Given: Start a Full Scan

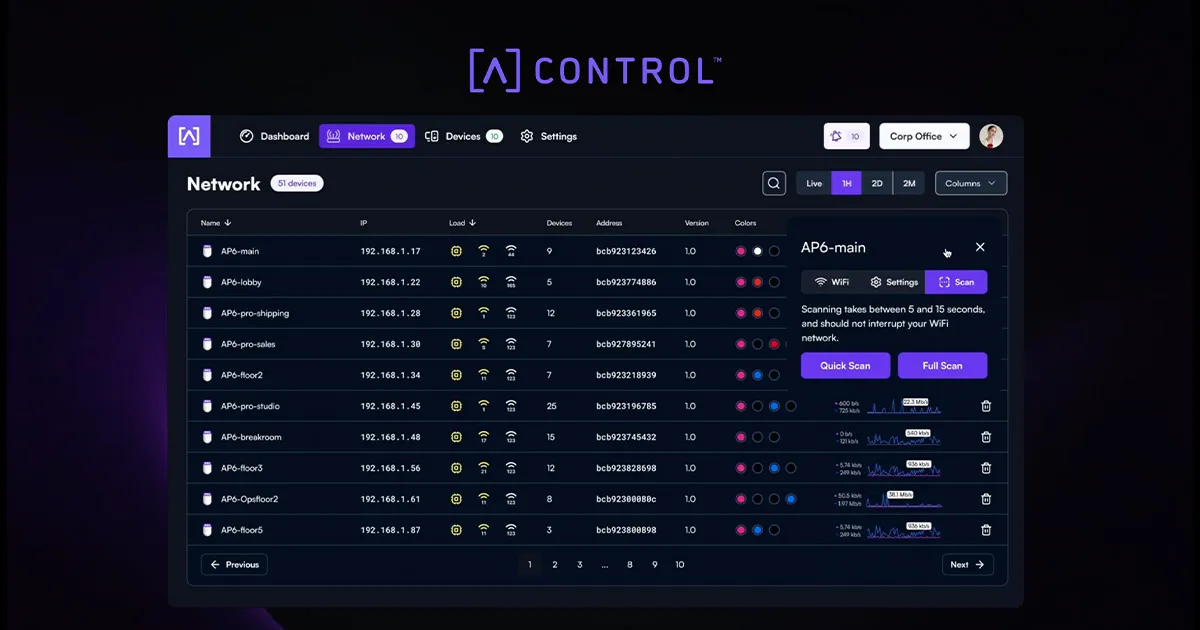Looking at the screenshot, I should coord(942,366).
